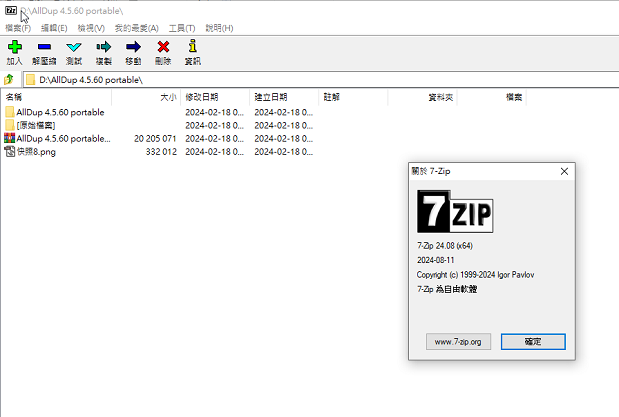Click the 2024-08-11 date in About dialog

[435, 260]
